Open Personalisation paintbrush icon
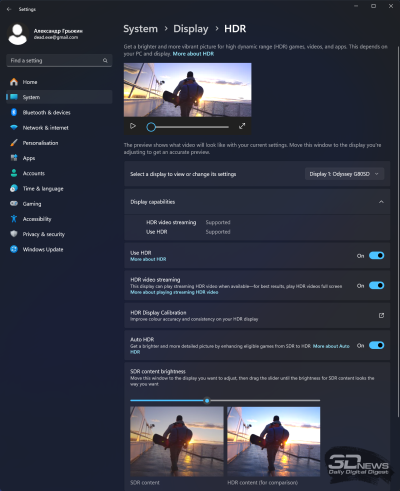This screenshot has height=491, width=400. pyautogui.click(x=14, y=143)
